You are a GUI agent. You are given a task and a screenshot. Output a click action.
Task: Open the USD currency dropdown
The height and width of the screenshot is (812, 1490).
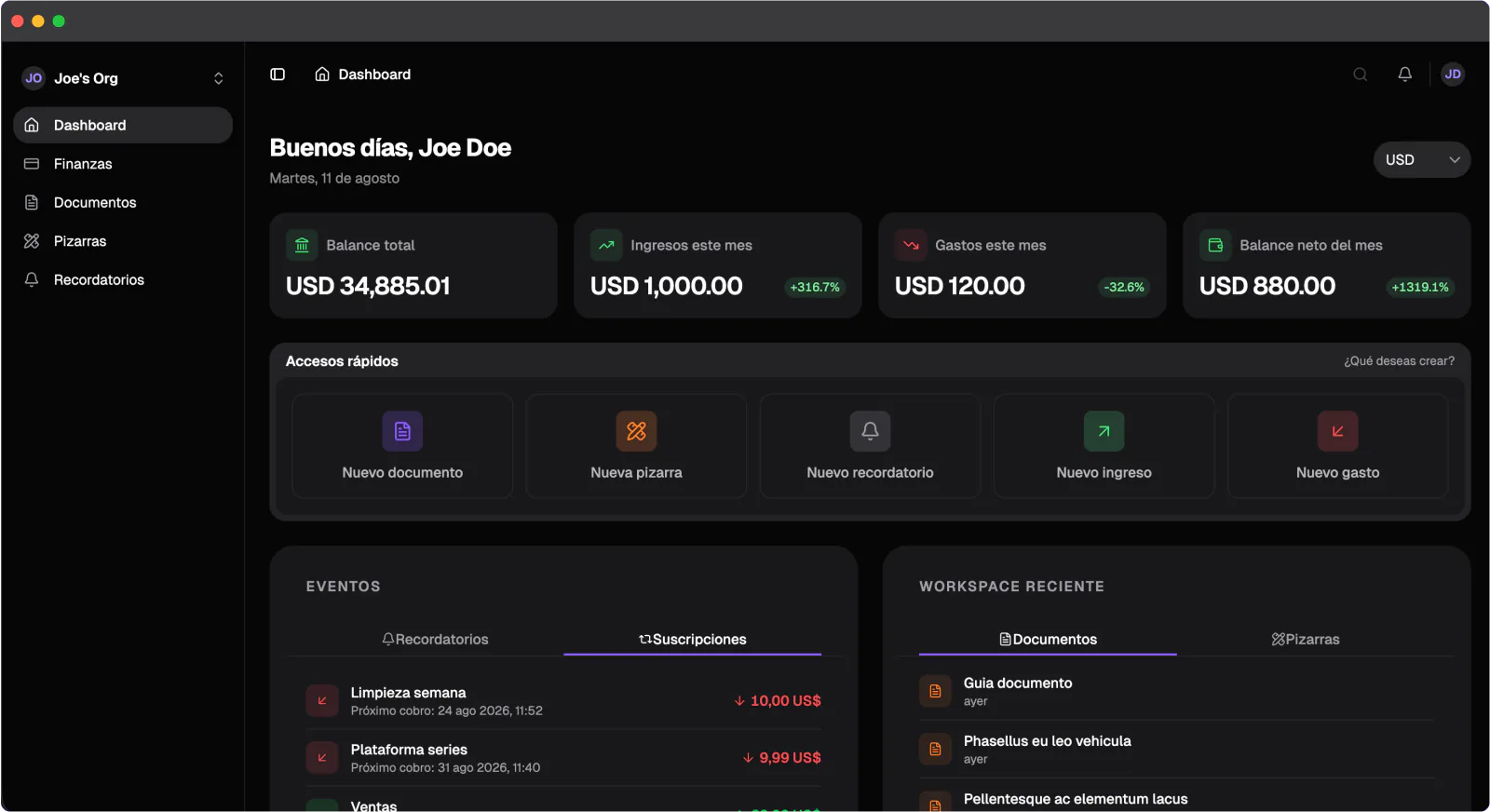[x=1422, y=159]
